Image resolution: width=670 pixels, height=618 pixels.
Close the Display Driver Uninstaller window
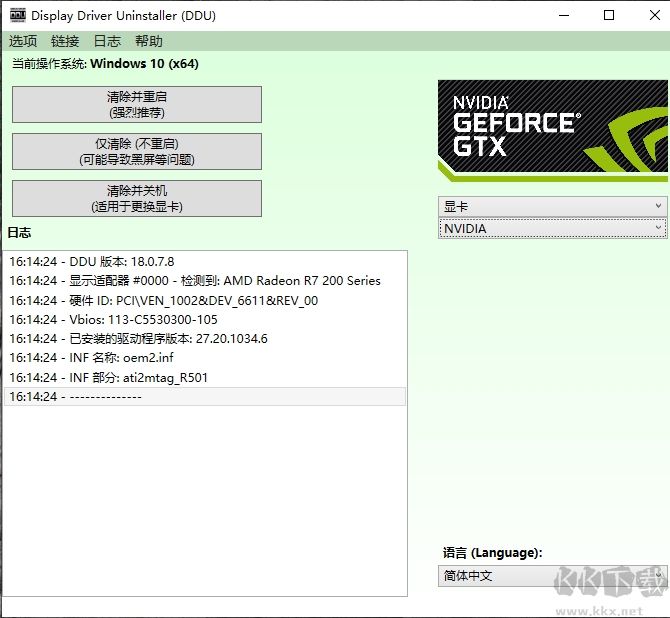pos(651,15)
